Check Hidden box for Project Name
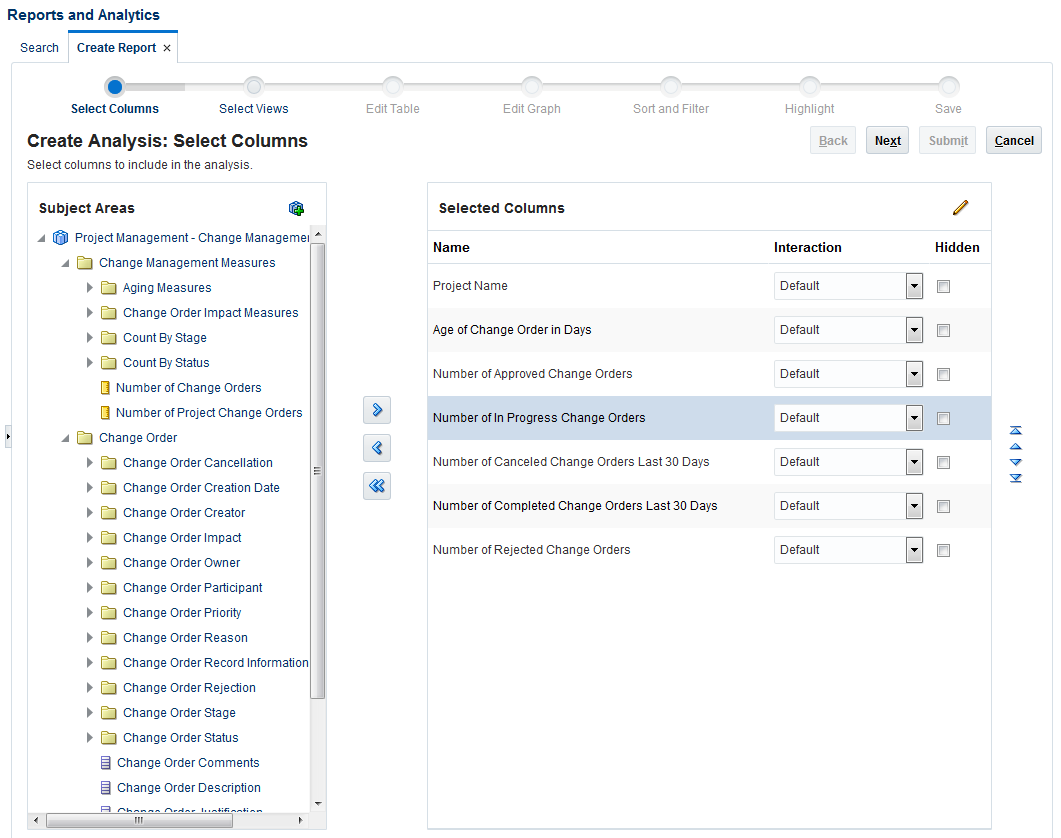1061x838 pixels. [943, 287]
